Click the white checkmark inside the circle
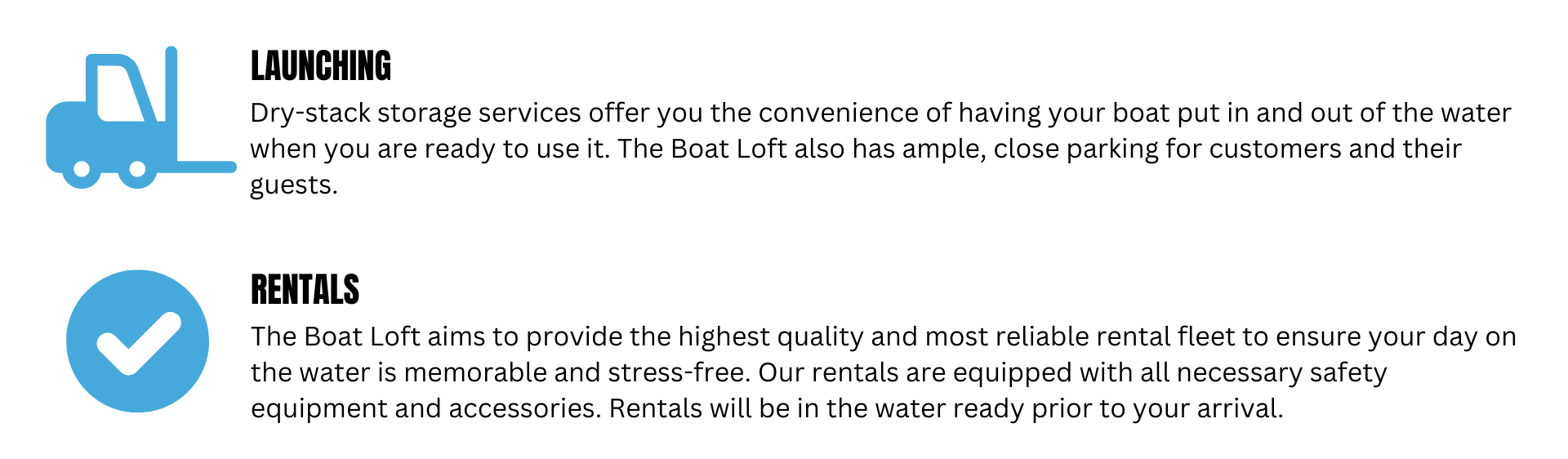The width and height of the screenshot is (1568, 459). pos(139,343)
